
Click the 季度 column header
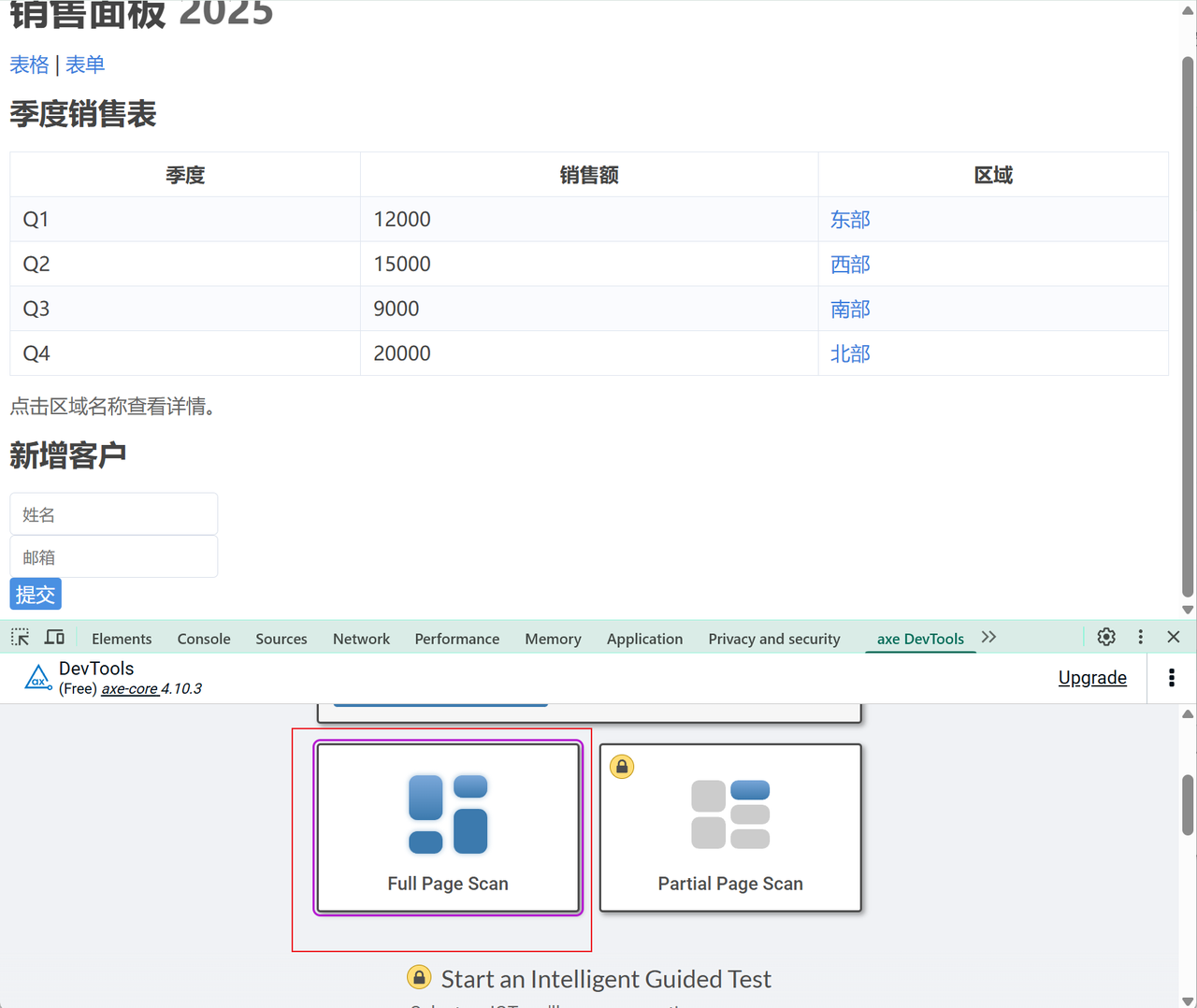coord(185,175)
